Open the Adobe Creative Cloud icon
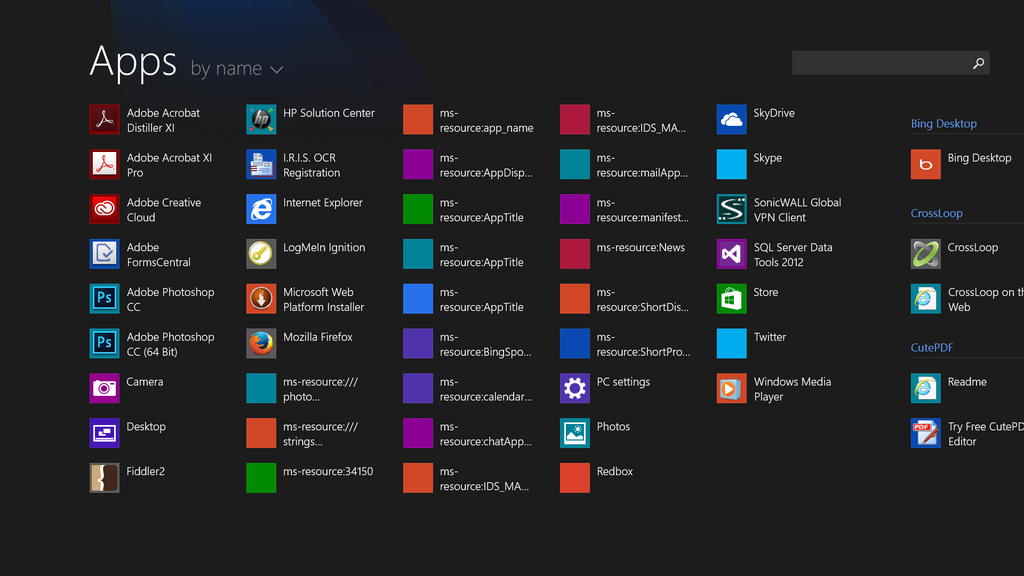The image size is (1024, 576). pos(104,209)
